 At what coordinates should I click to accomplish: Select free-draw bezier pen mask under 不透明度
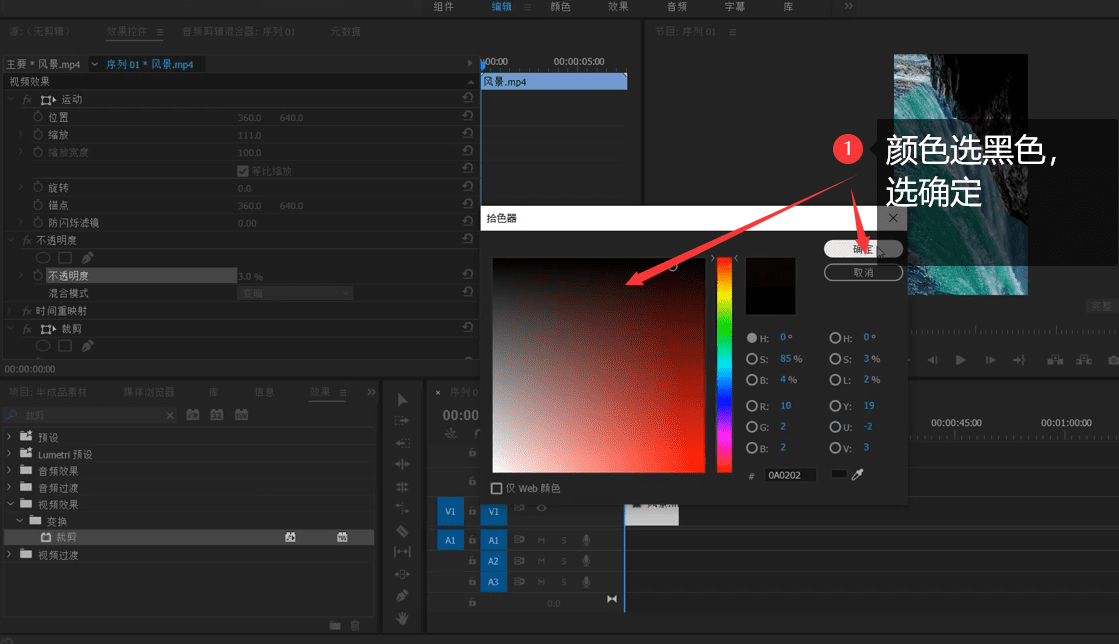[x=87, y=258]
